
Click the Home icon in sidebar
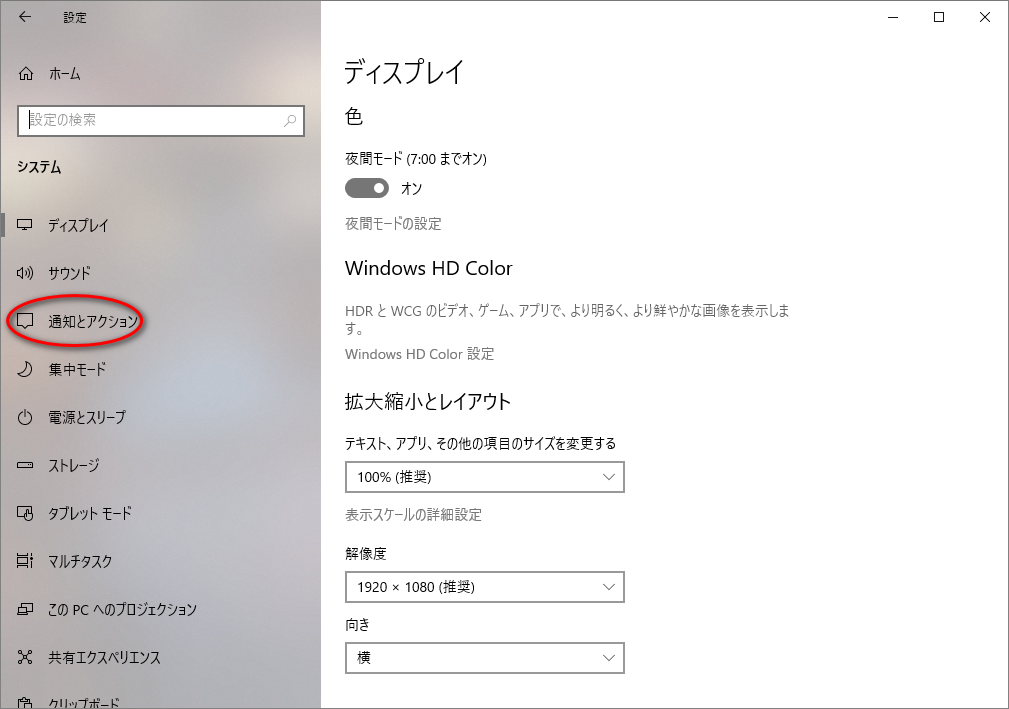click(27, 74)
